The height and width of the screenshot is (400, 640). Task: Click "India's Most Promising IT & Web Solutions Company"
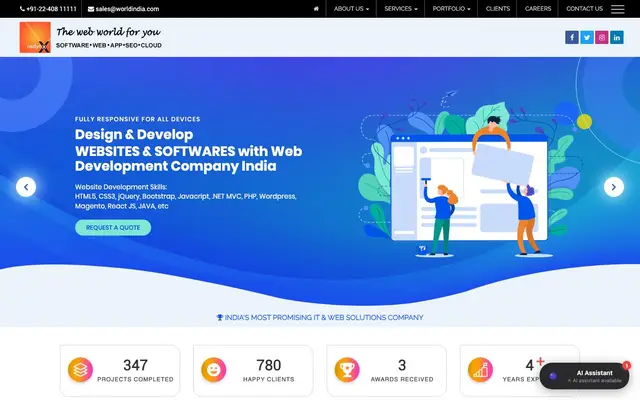[x=320, y=318]
